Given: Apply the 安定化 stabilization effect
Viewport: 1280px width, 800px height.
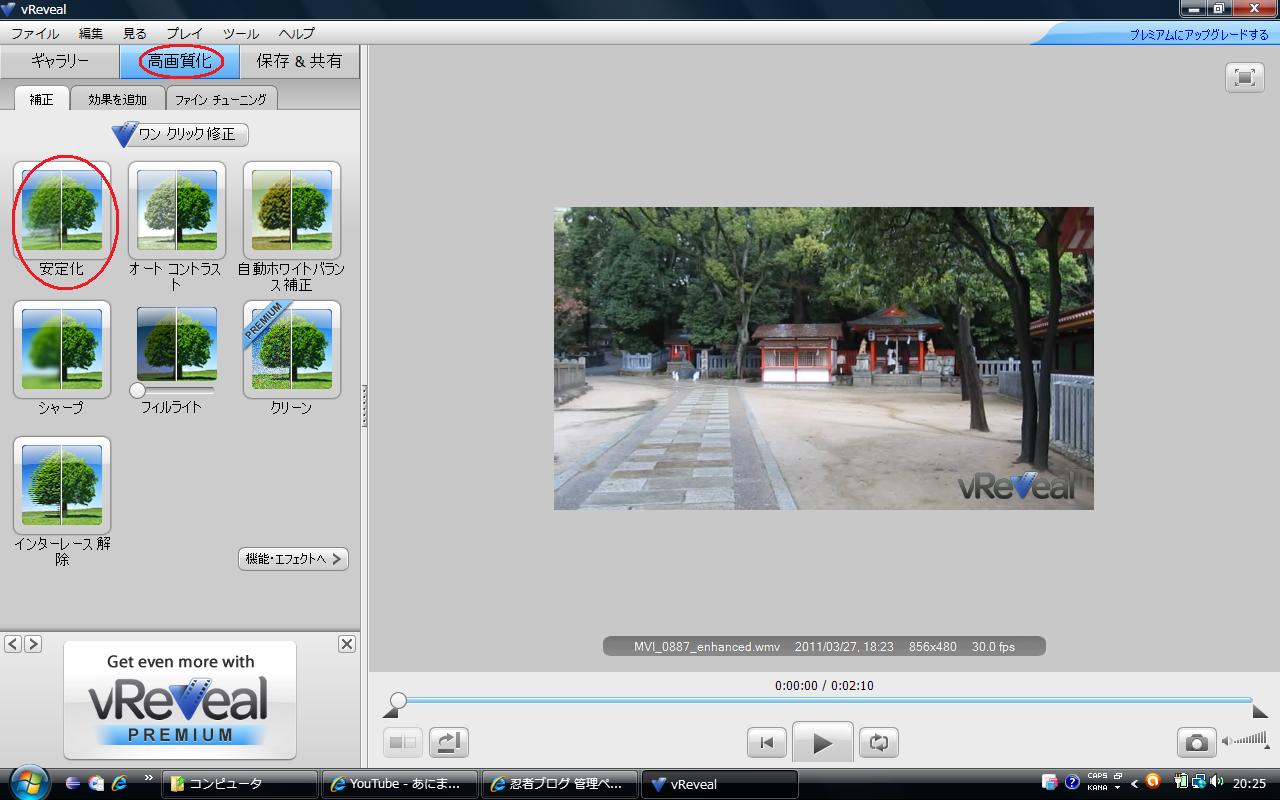Looking at the screenshot, I should click(x=62, y=210).
